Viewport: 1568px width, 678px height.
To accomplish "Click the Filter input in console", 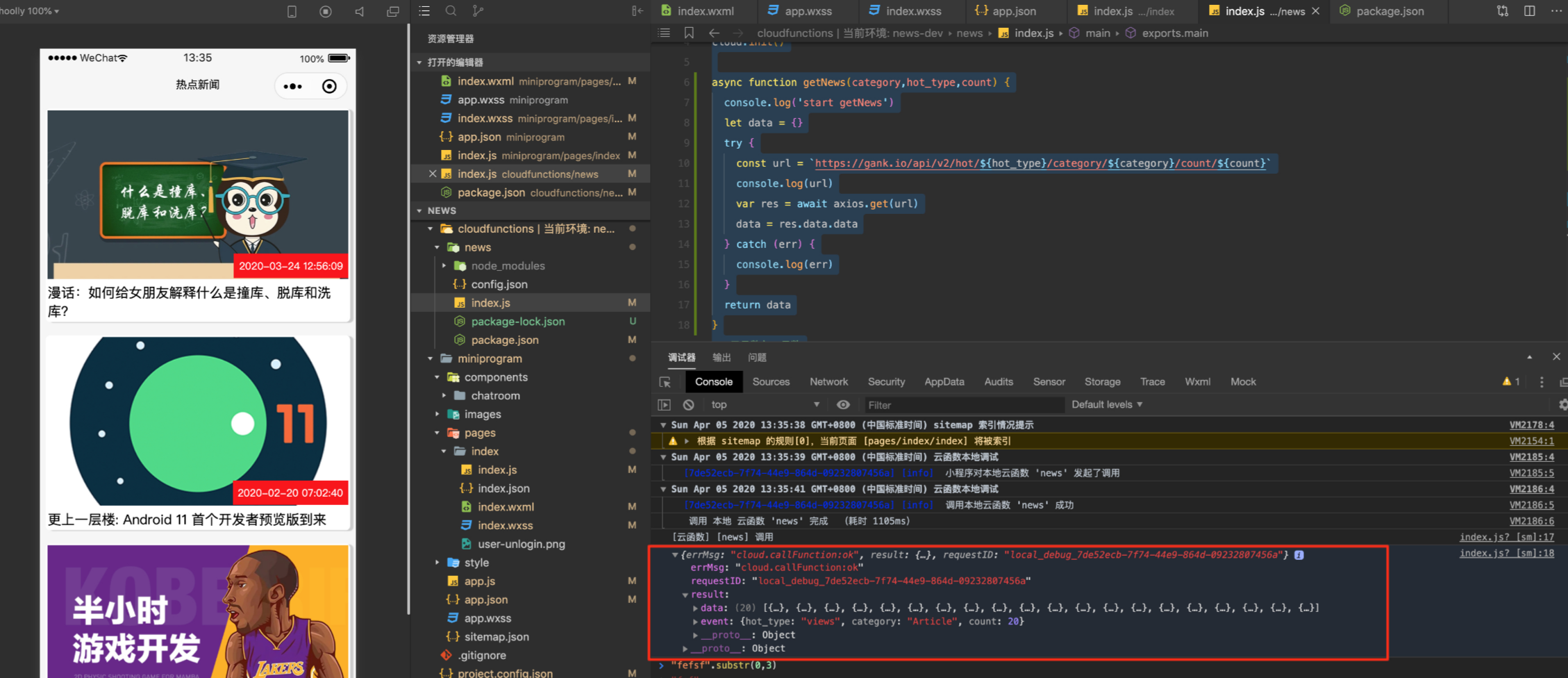I will point(963,405).
